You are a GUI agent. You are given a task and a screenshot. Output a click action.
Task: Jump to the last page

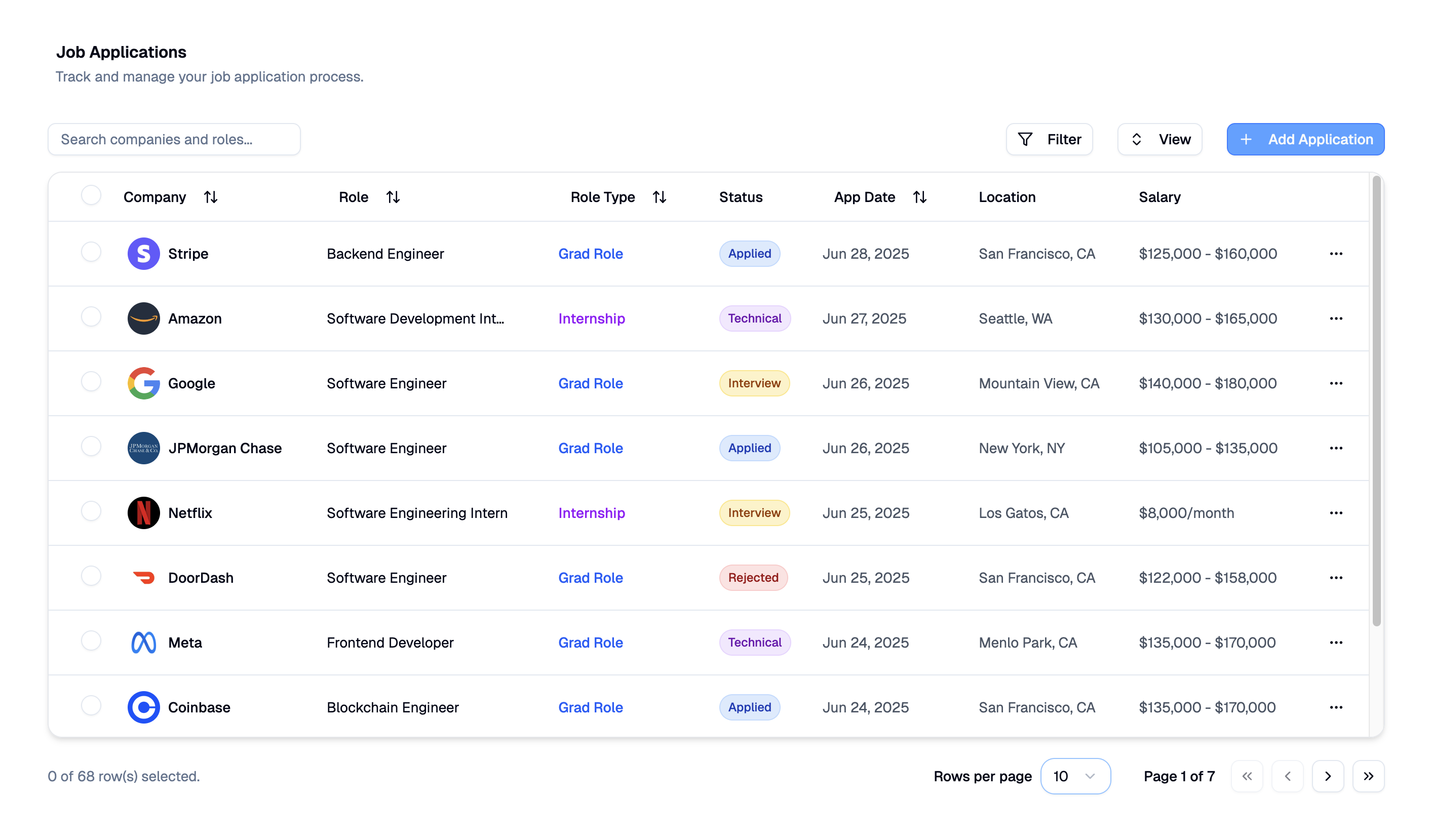1368,776
